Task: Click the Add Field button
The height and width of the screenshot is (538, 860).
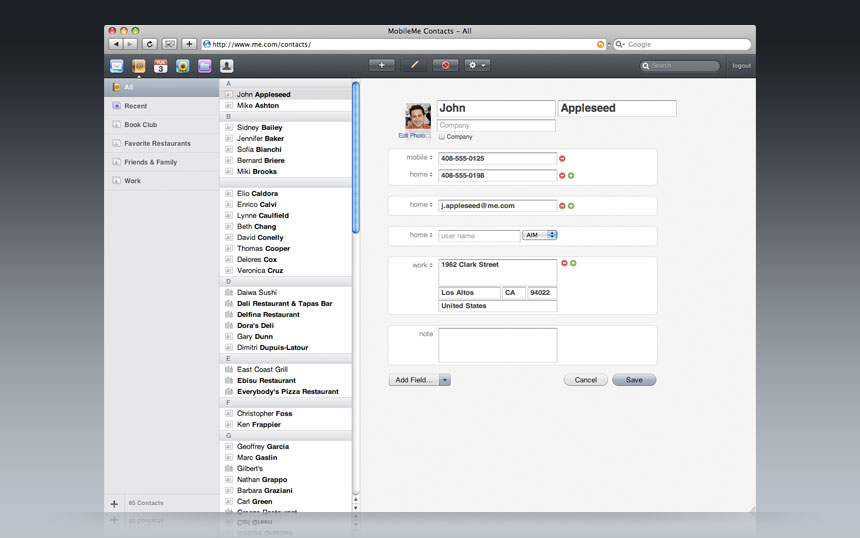Action: [414, 380]
